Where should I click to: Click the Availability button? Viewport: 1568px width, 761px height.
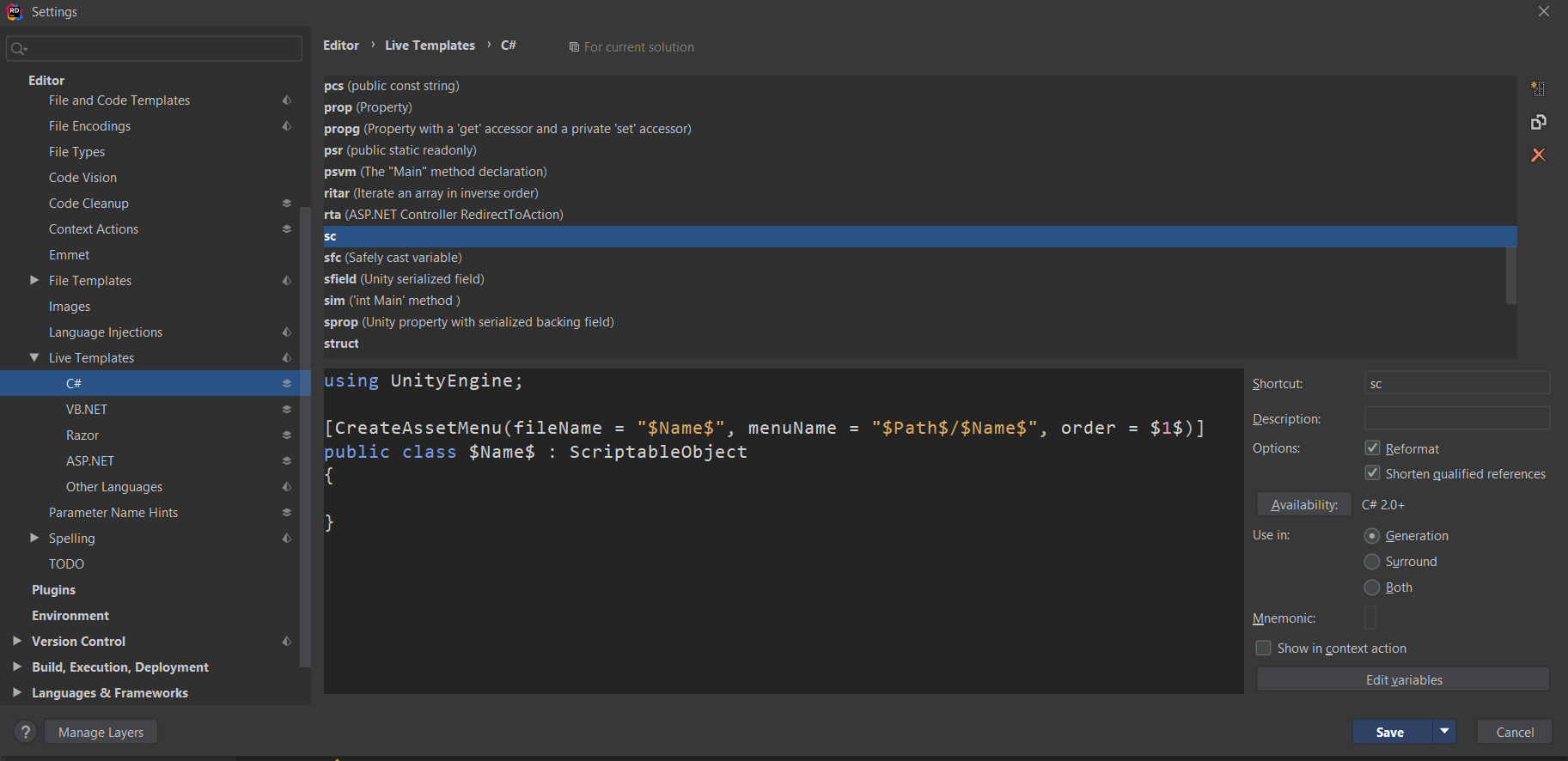(x=1304, y=504)
